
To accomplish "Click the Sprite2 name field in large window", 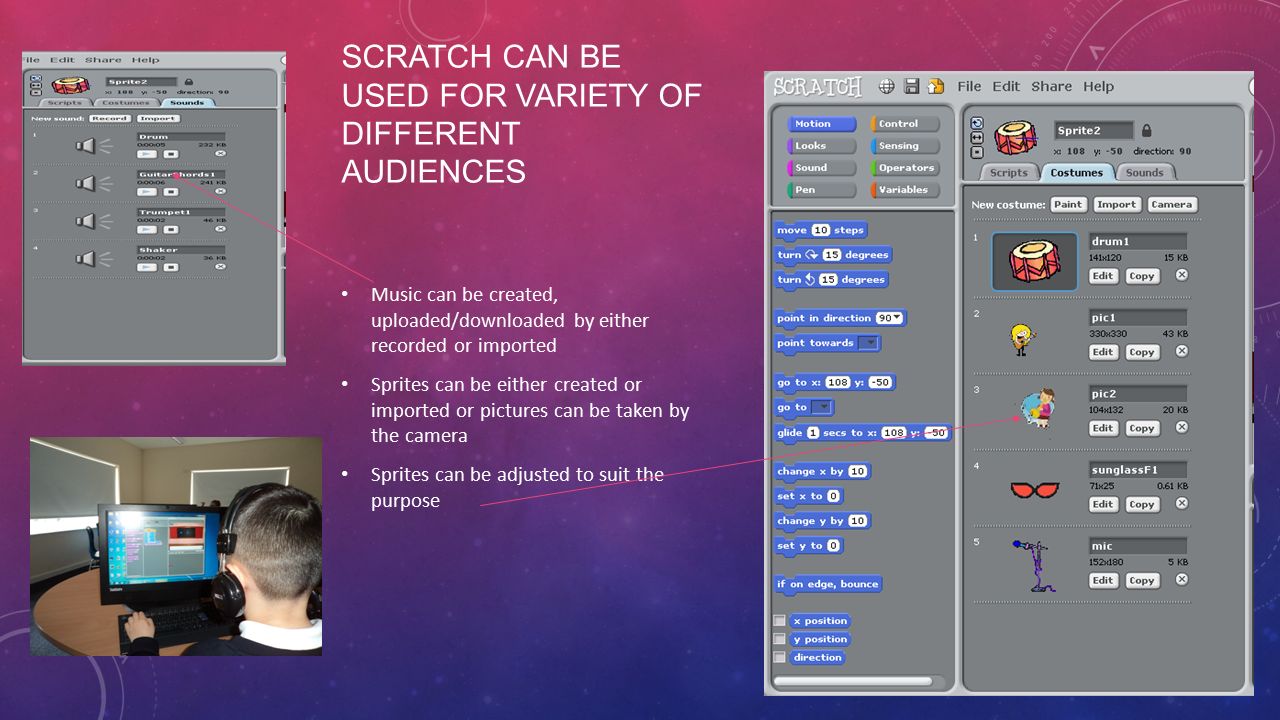I will [1094, 130].
